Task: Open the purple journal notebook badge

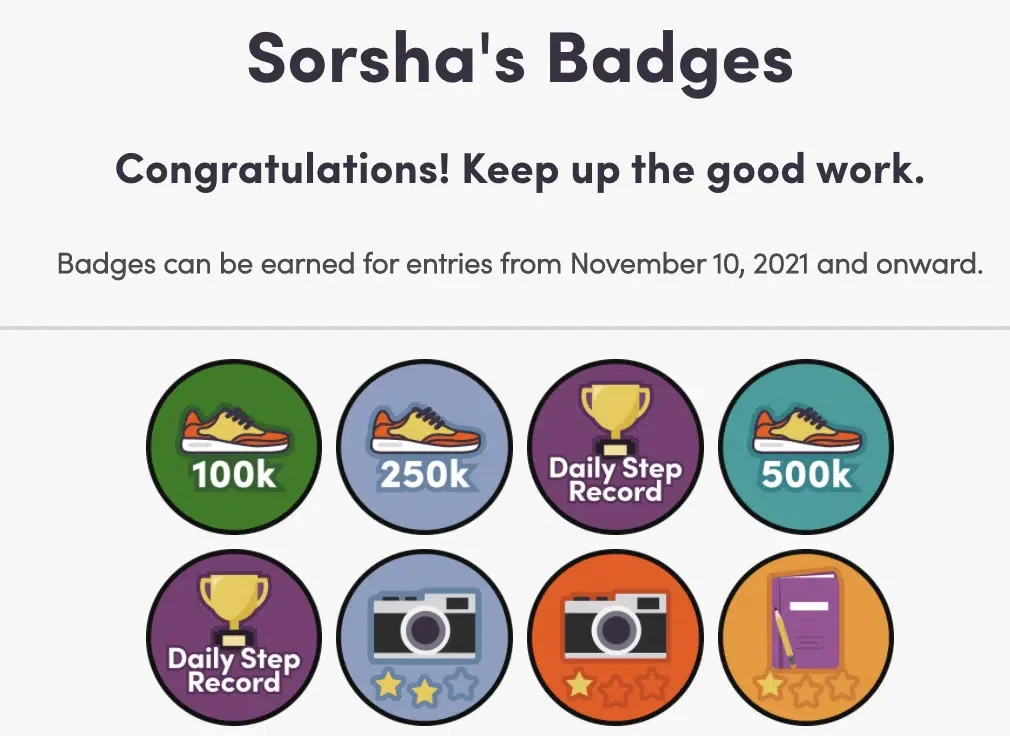Action: pyautogui.click(x=806, y=637)
